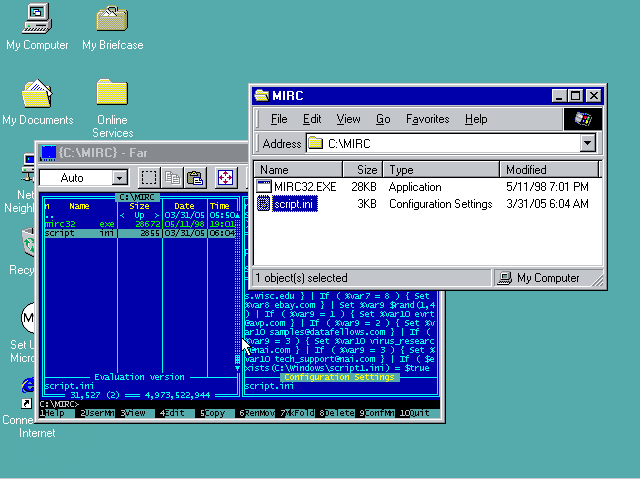This screenshot has height=480, width=640.
Task: Click the My Computer icon in status bar
Action: [x=505, y=278]
